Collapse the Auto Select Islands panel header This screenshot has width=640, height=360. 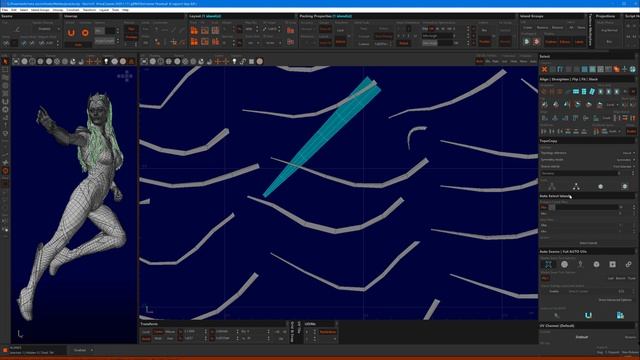tap(587, 196)
